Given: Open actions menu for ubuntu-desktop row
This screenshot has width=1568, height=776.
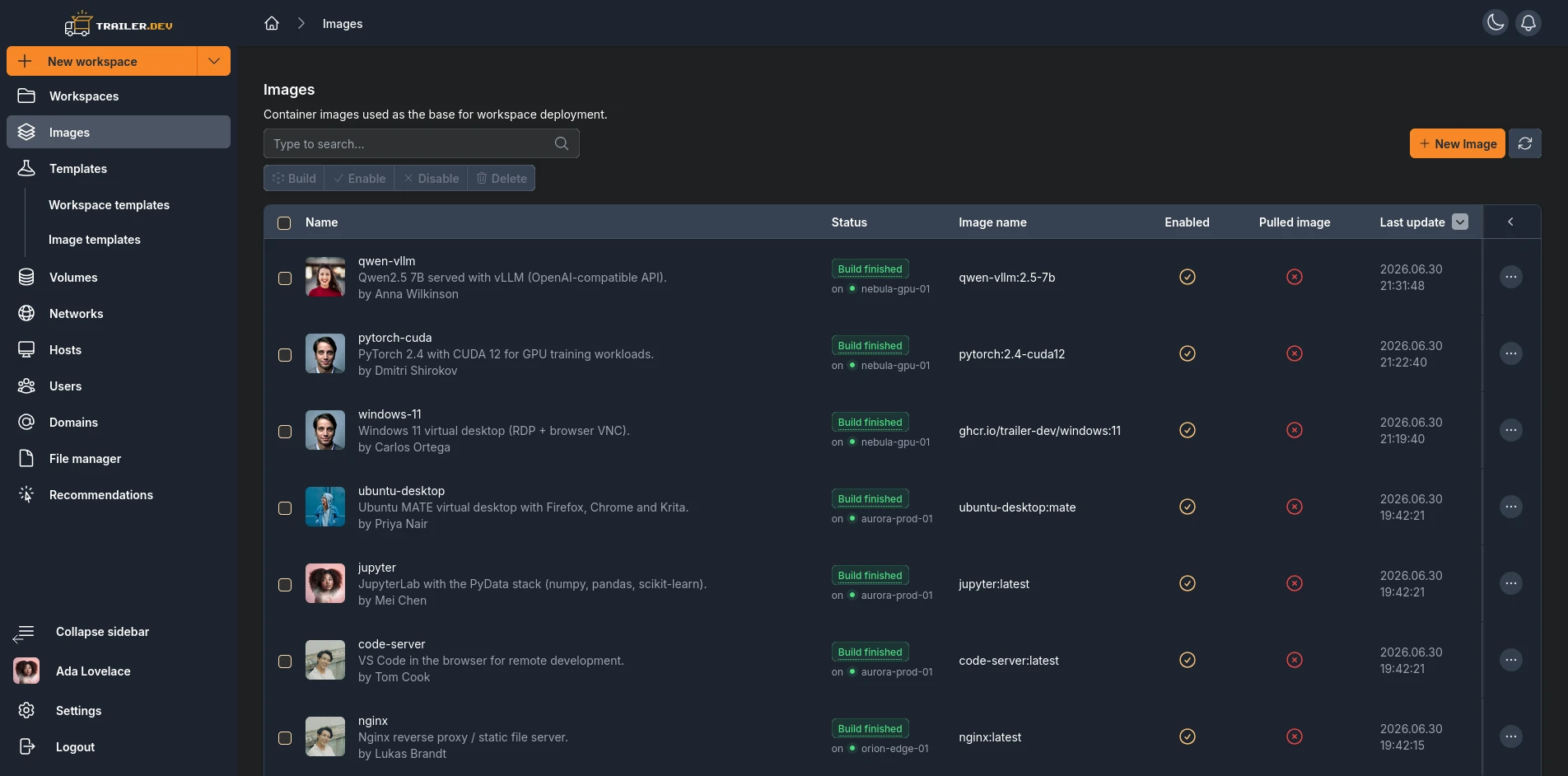Looking at the screenshot, I should tap(1511, 507).
